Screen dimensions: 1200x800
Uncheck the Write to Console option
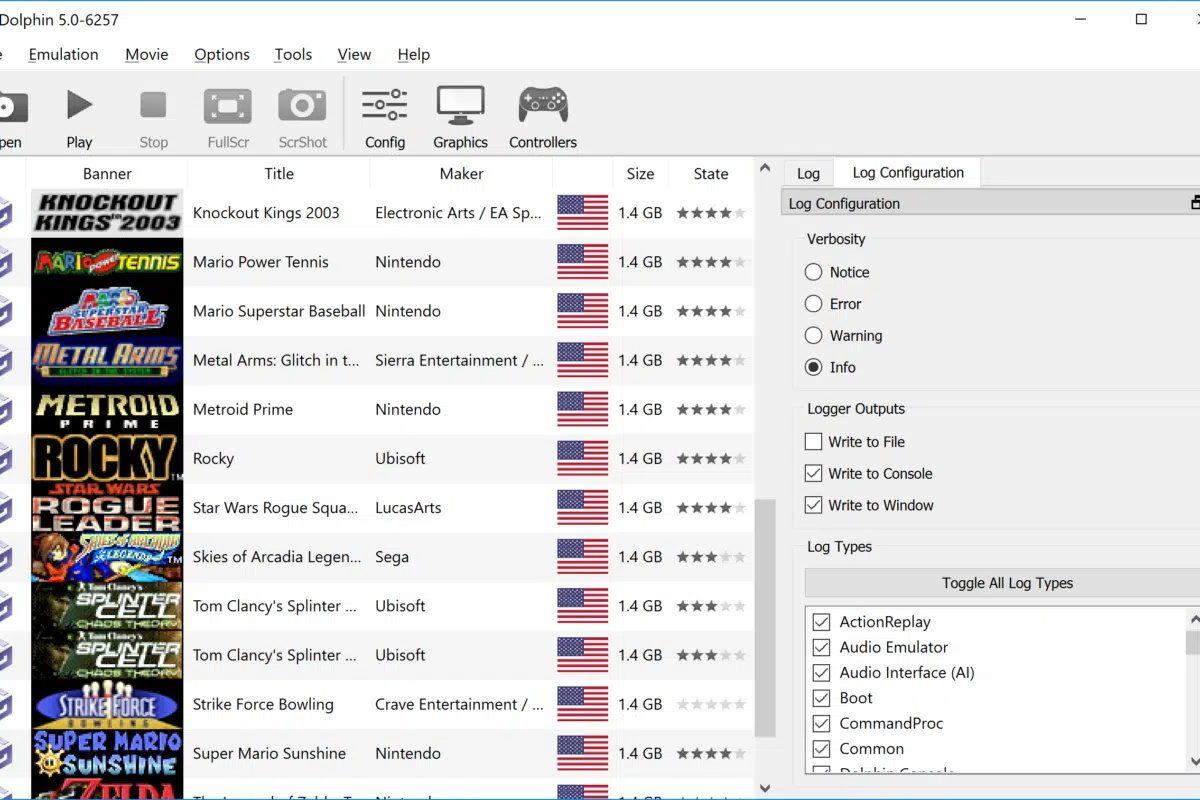[x=814, y=473]
